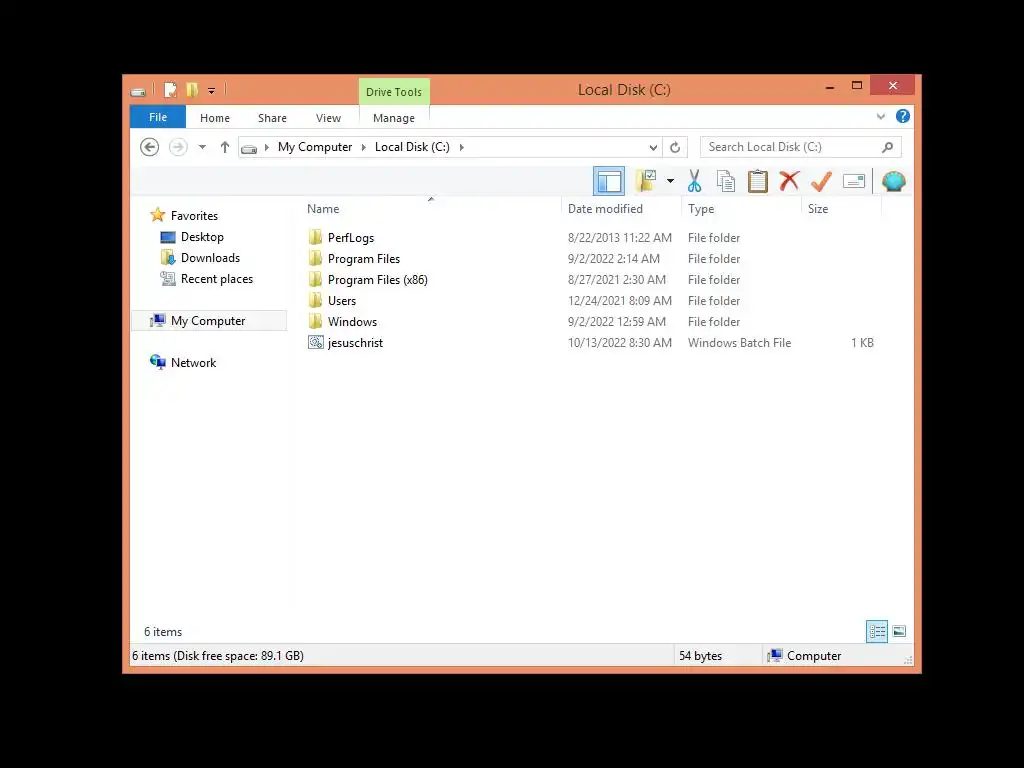This screenshot has height=768, width=1024.
Task: Click the search magnifier icon
Action: click(887, 147)
